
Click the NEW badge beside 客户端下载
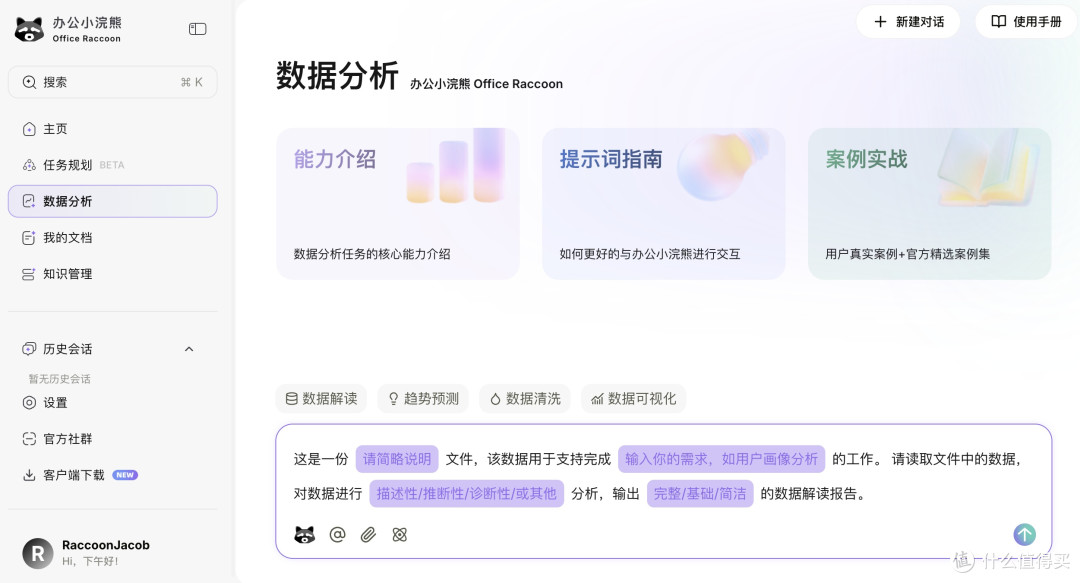point(125,475)
